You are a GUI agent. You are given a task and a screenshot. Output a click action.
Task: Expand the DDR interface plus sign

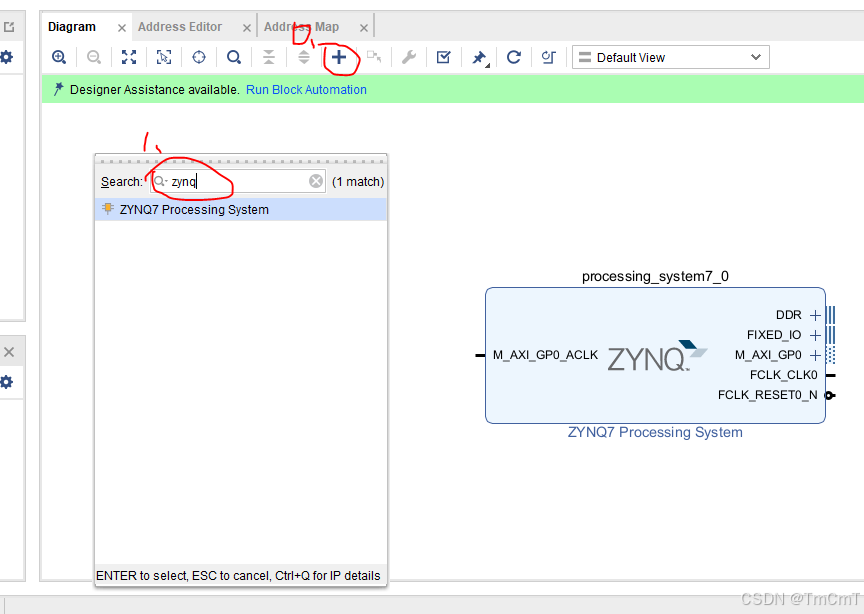[816, 315]
